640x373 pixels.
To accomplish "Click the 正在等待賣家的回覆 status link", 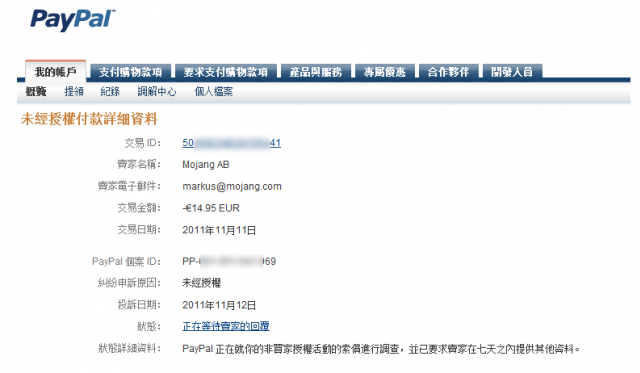I will click(226, 326).
